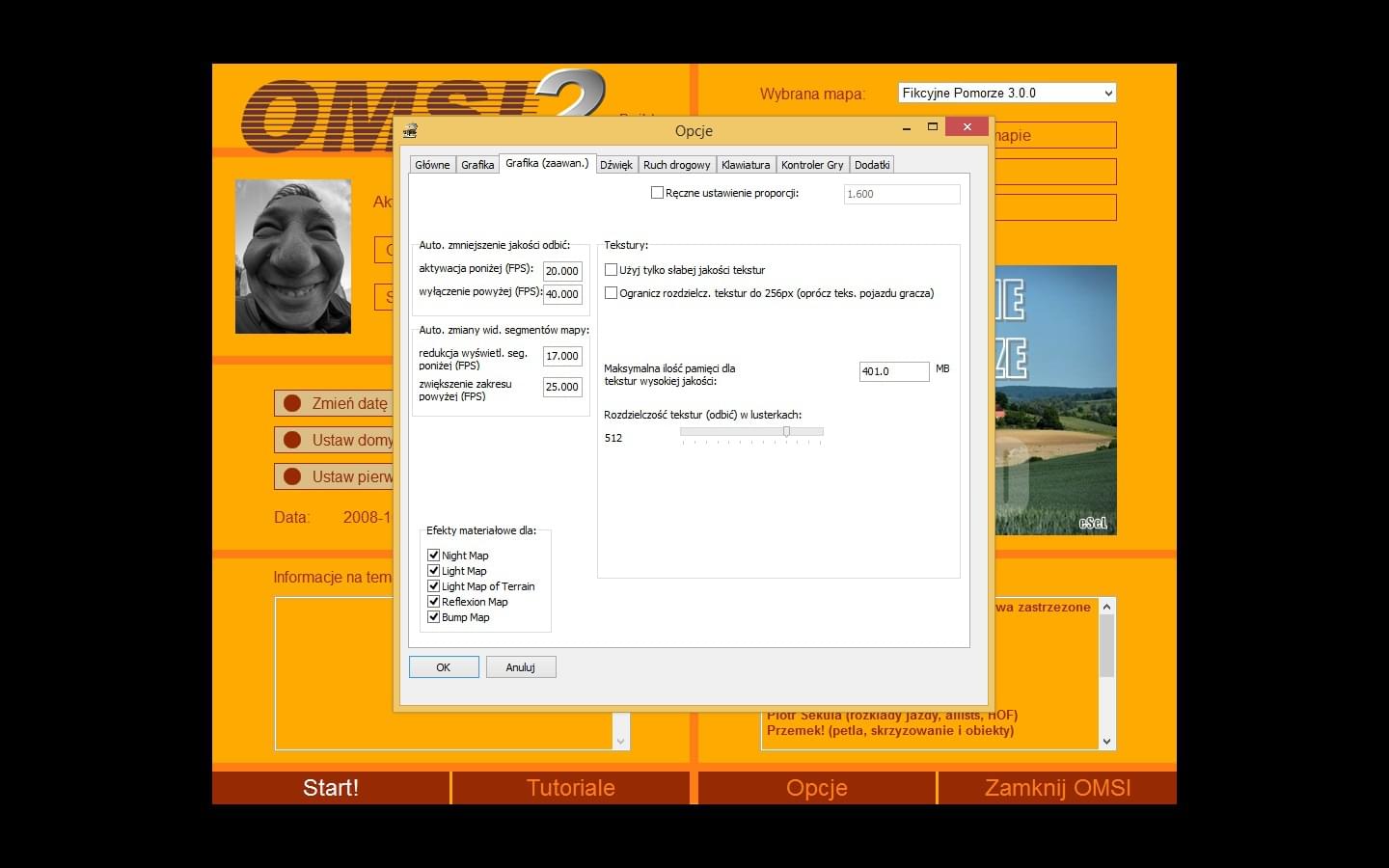Image resolution: width=1389 pixels, height=868 pixels.
Task: Click the Opcje dialog title bar icon
Action: pos(410,130)
